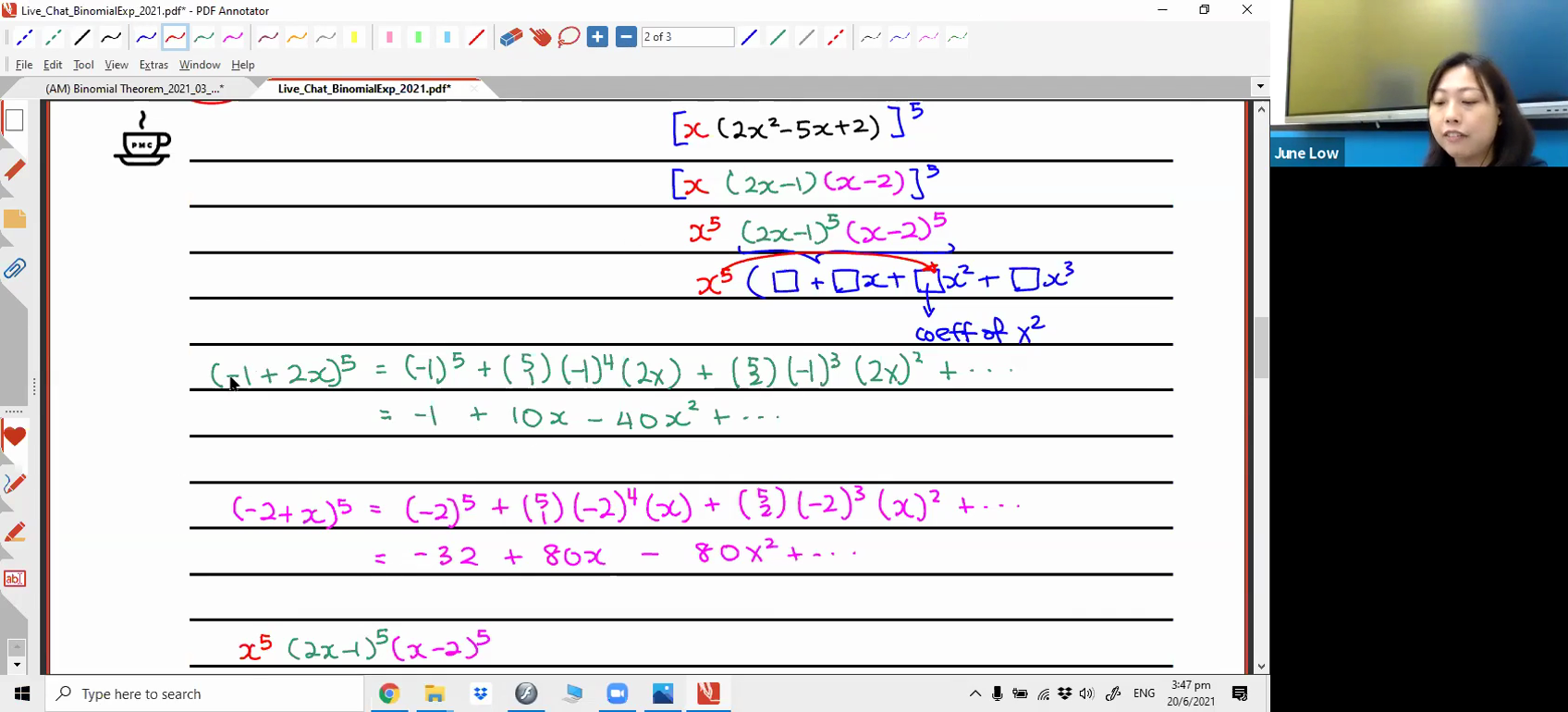
Task: Open Google Chrome from the taskbar
Action: coord(389,694)
